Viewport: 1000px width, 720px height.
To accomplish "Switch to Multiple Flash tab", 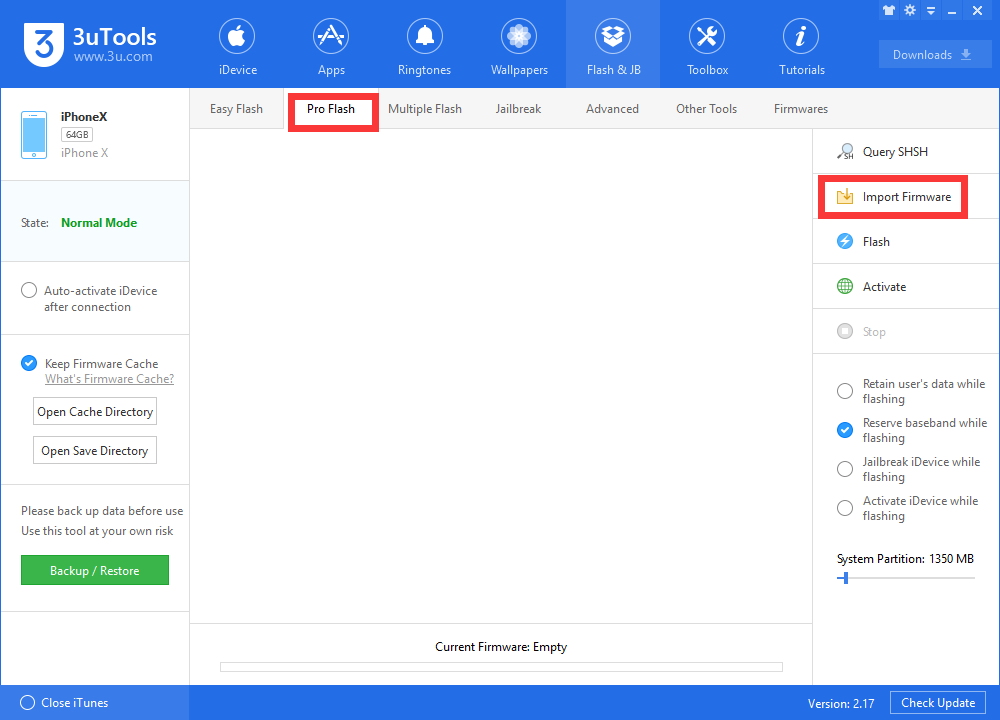I will [x=425, y=109].
